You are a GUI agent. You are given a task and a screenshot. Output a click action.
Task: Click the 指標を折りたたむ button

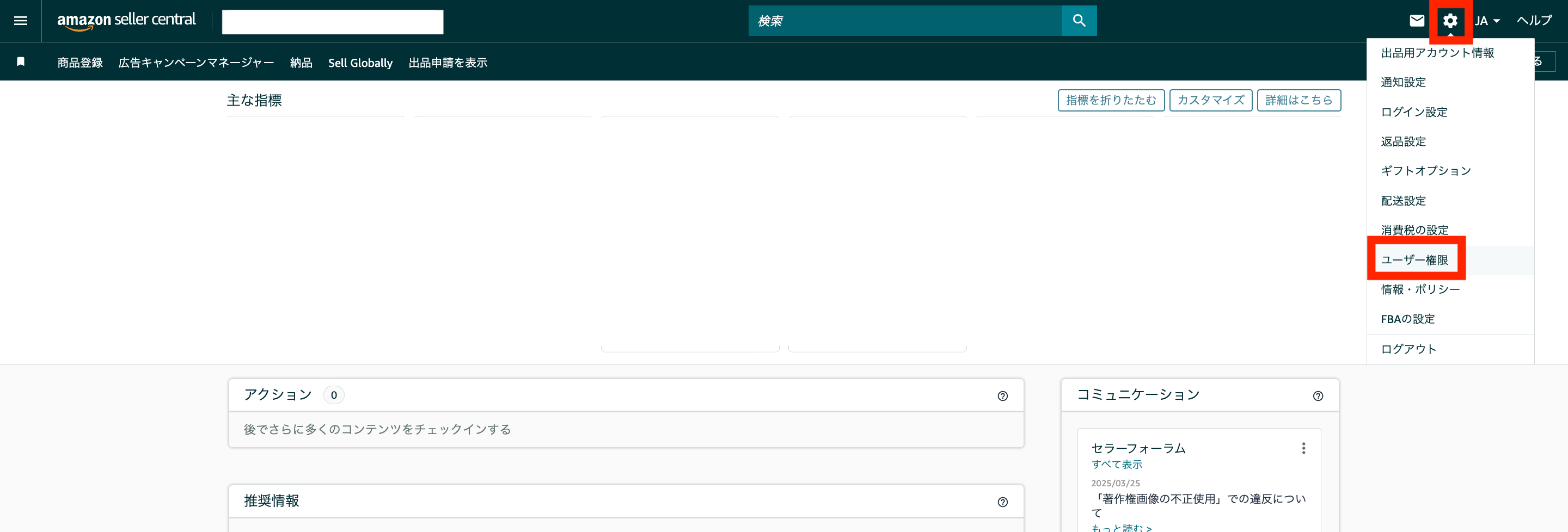click(x=1111, y=100)
